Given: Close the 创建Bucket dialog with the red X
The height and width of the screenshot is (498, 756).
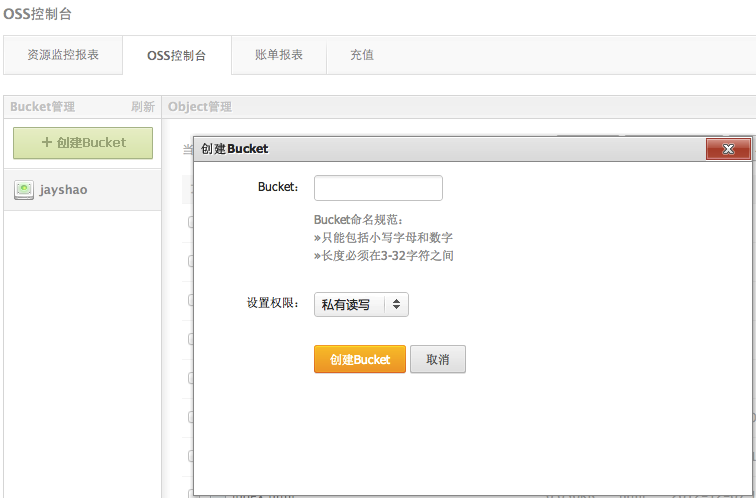Looking at the screenshot, I should (728, 149).
